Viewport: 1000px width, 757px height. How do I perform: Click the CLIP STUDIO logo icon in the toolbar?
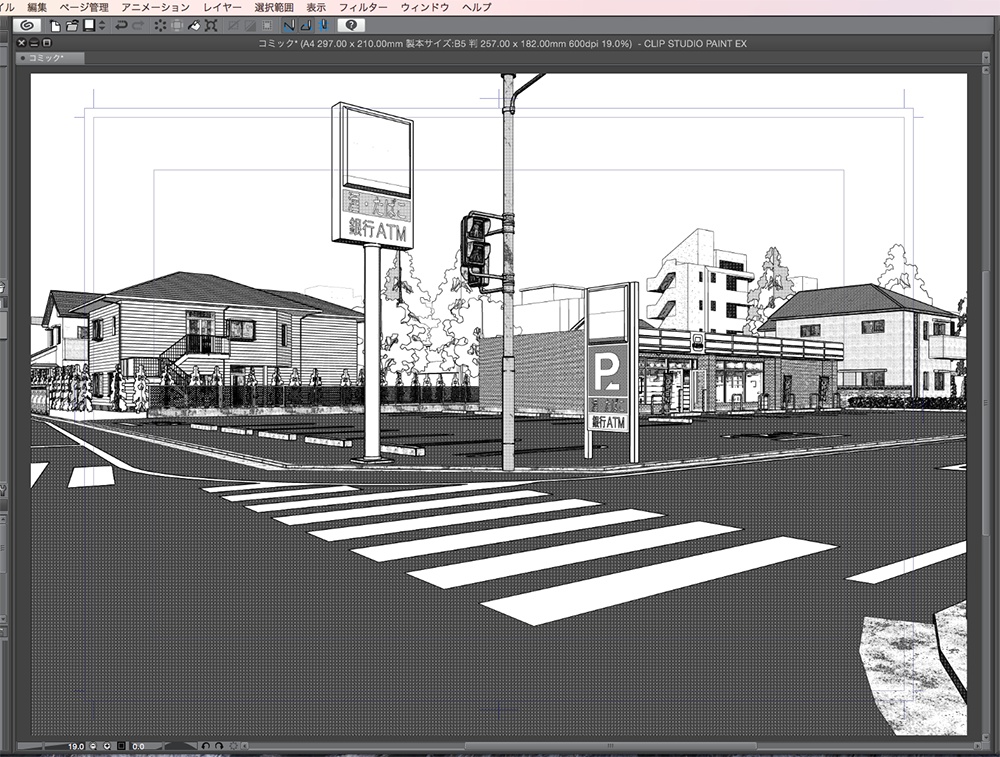(x=28, y=26)
